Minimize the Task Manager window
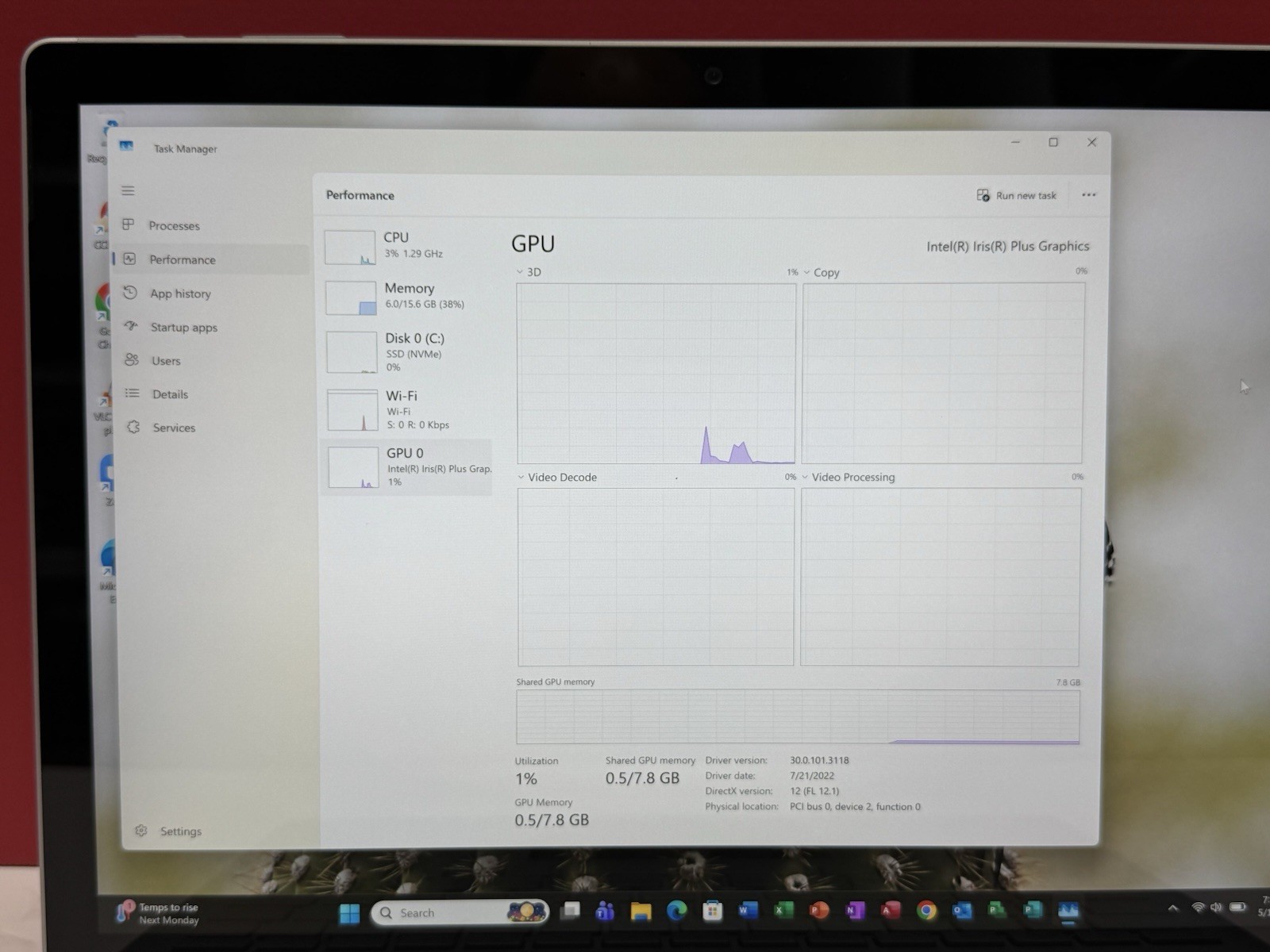This screenshot has height=952, width=1270. 1015,142
